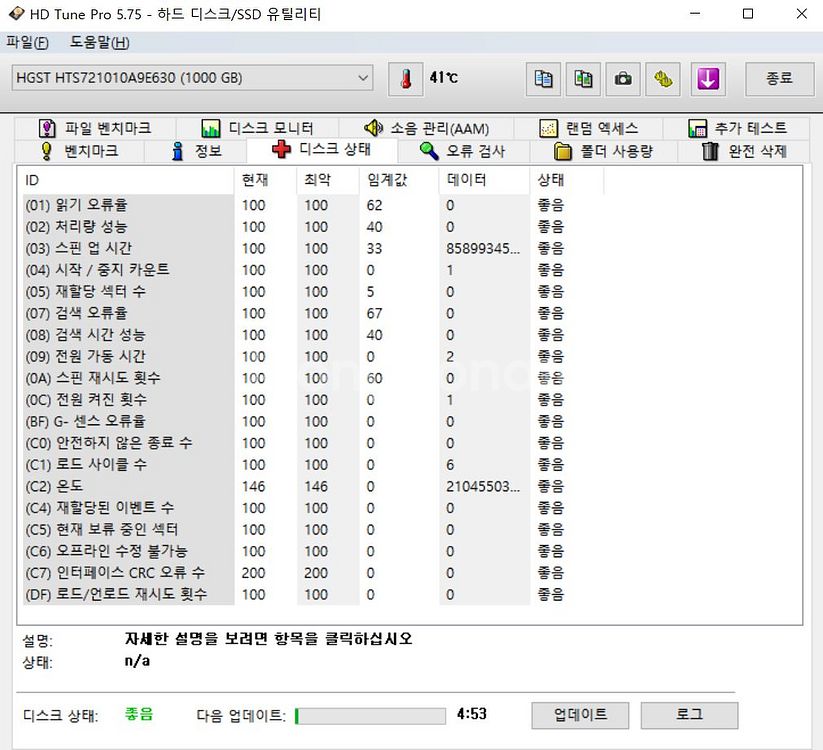Select the (08) 검색 시간 성능 row
823x750 pixels.
click(313, 335)
